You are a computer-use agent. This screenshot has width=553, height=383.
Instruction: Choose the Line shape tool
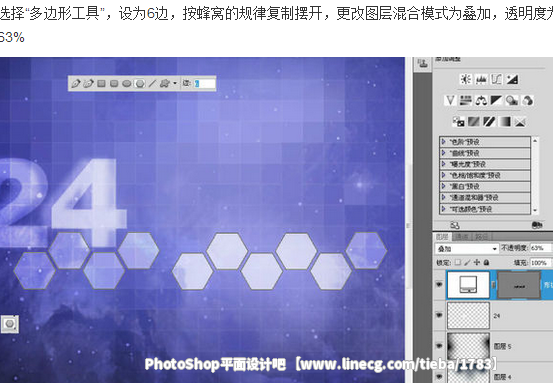tap(152, 84)
